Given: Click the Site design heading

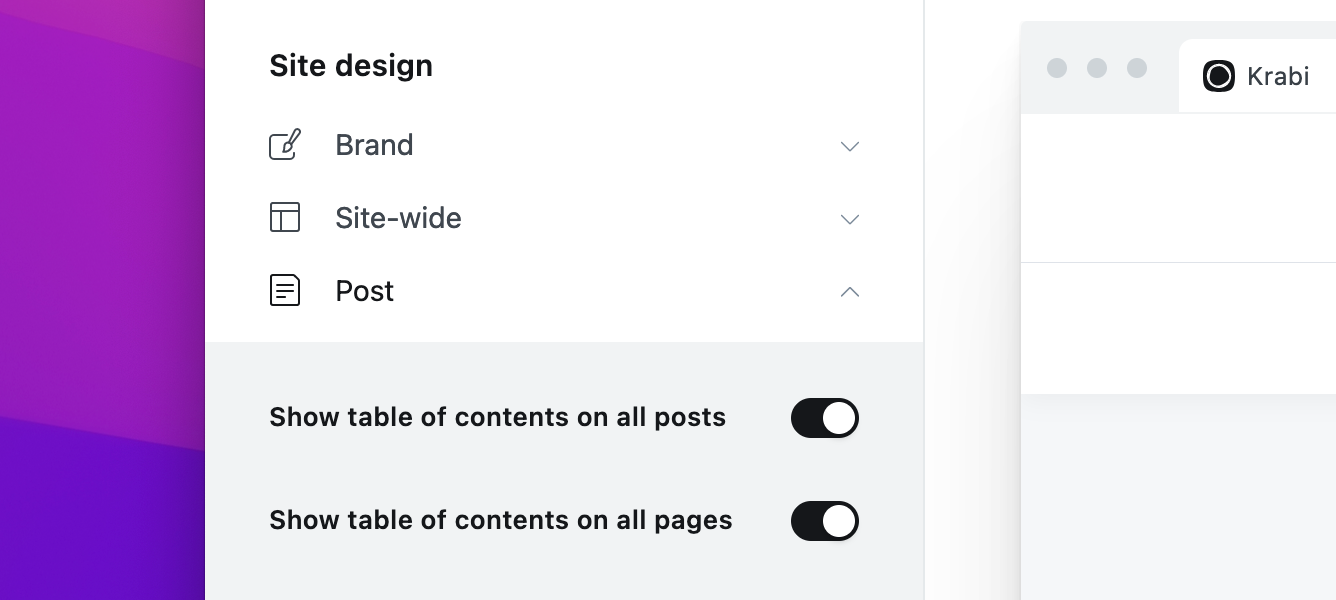Looking at the screenshot, I should [351, 66].
